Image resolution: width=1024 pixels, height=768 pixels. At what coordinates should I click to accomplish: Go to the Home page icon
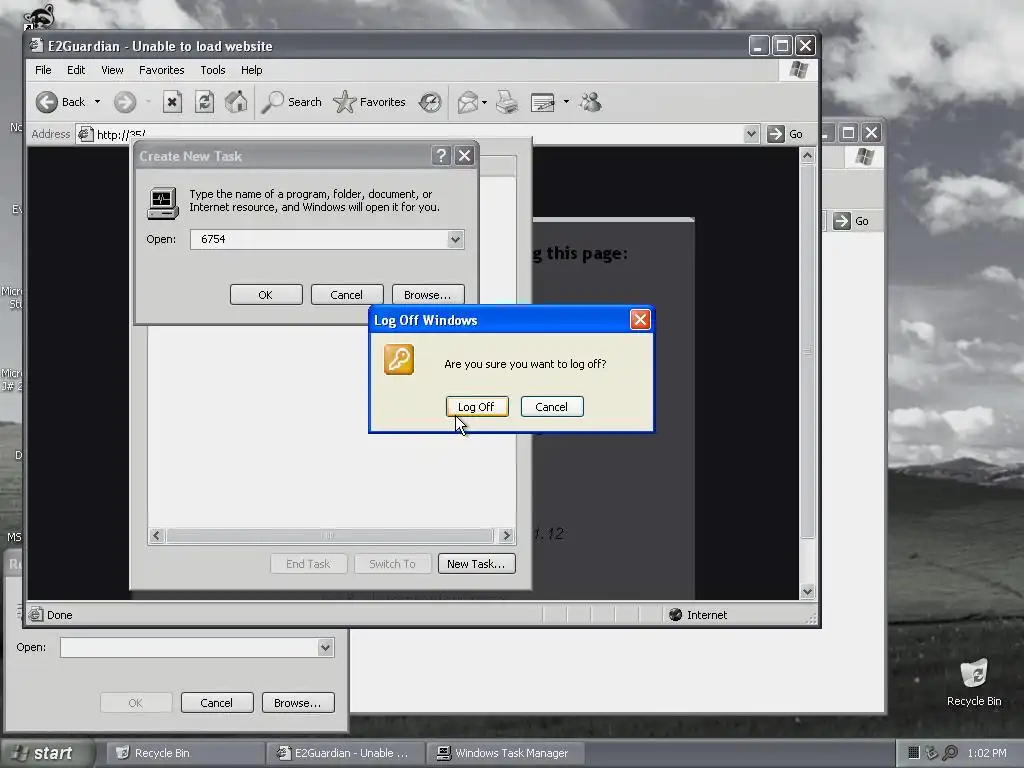click(236, 102)
